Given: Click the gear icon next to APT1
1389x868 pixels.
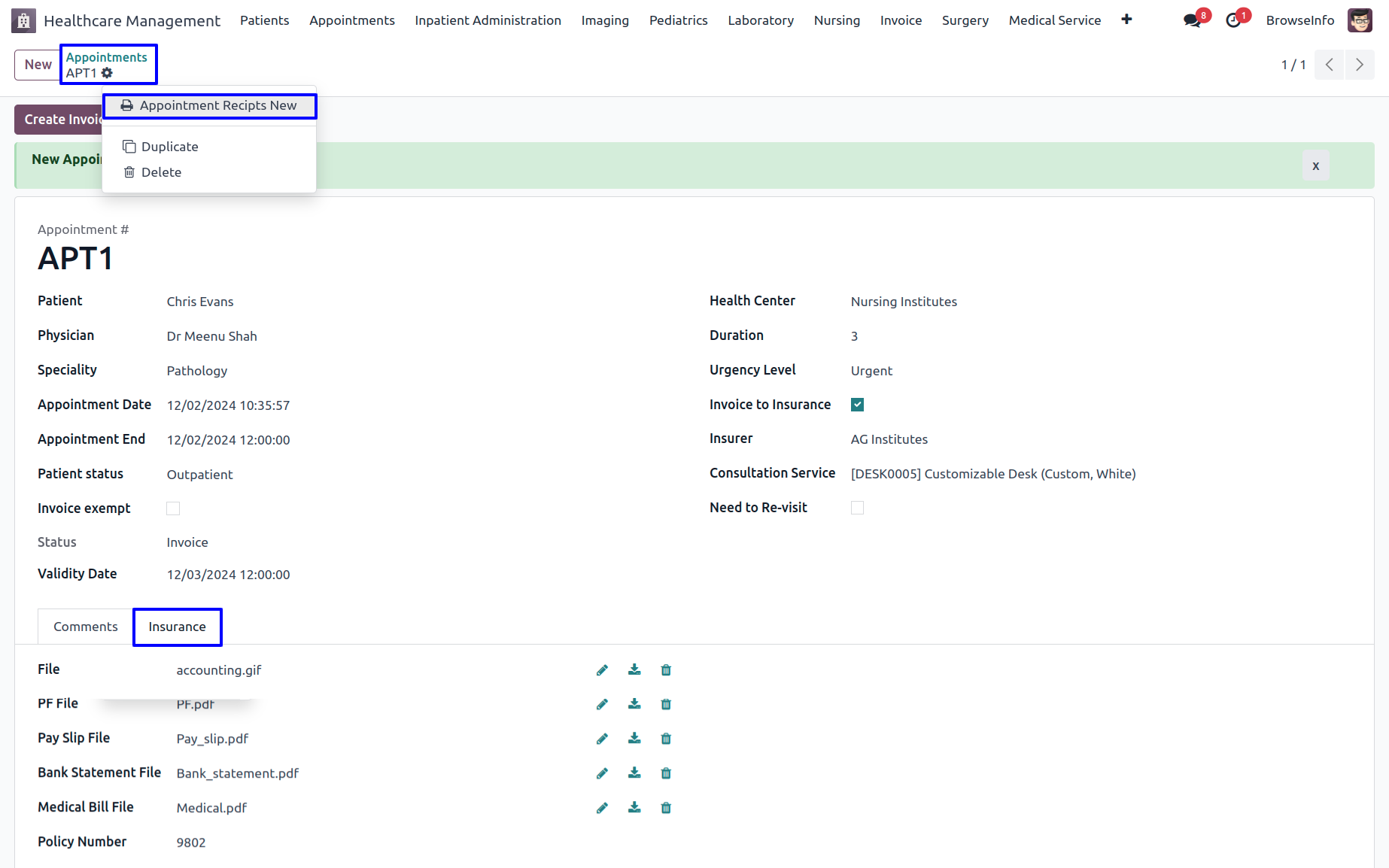Looking at the screenshot, I should (107, 73).
